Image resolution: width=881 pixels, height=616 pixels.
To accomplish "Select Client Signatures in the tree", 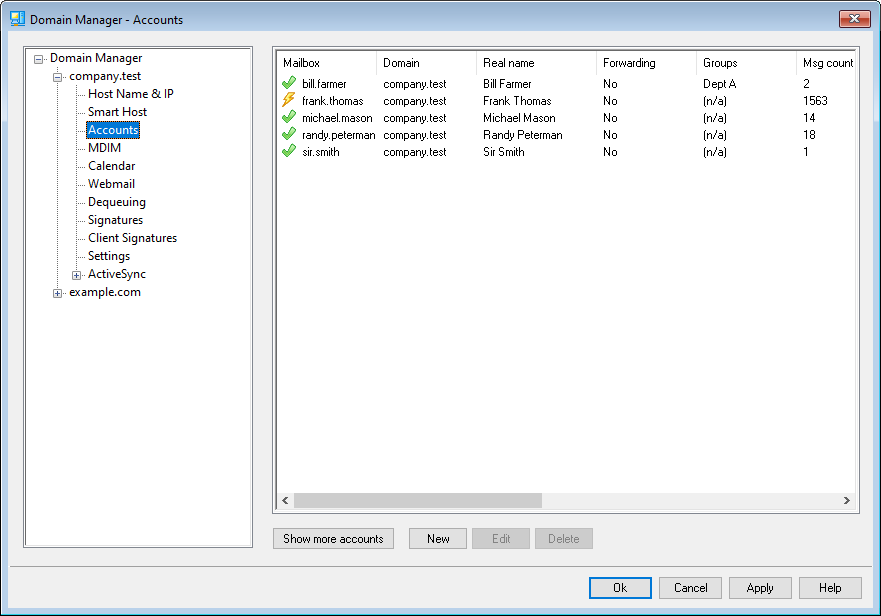I will pos(132,238).
